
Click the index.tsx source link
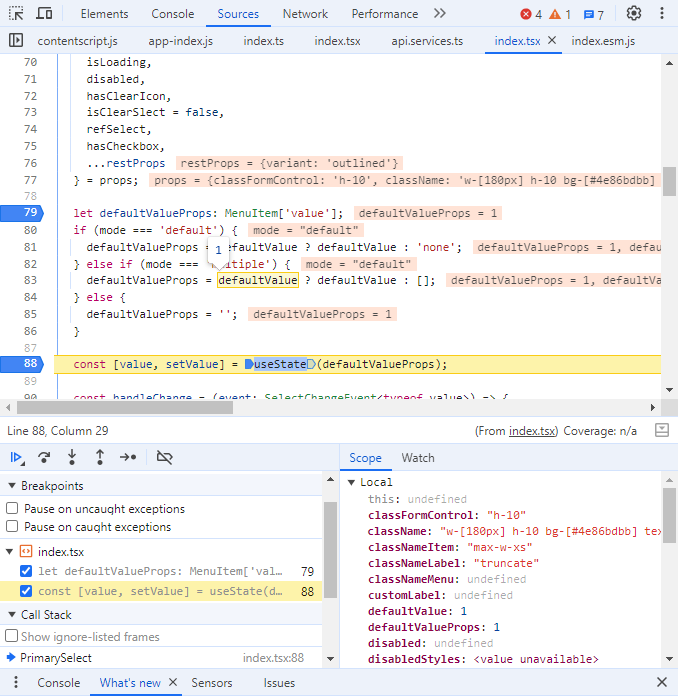point(533,431)
